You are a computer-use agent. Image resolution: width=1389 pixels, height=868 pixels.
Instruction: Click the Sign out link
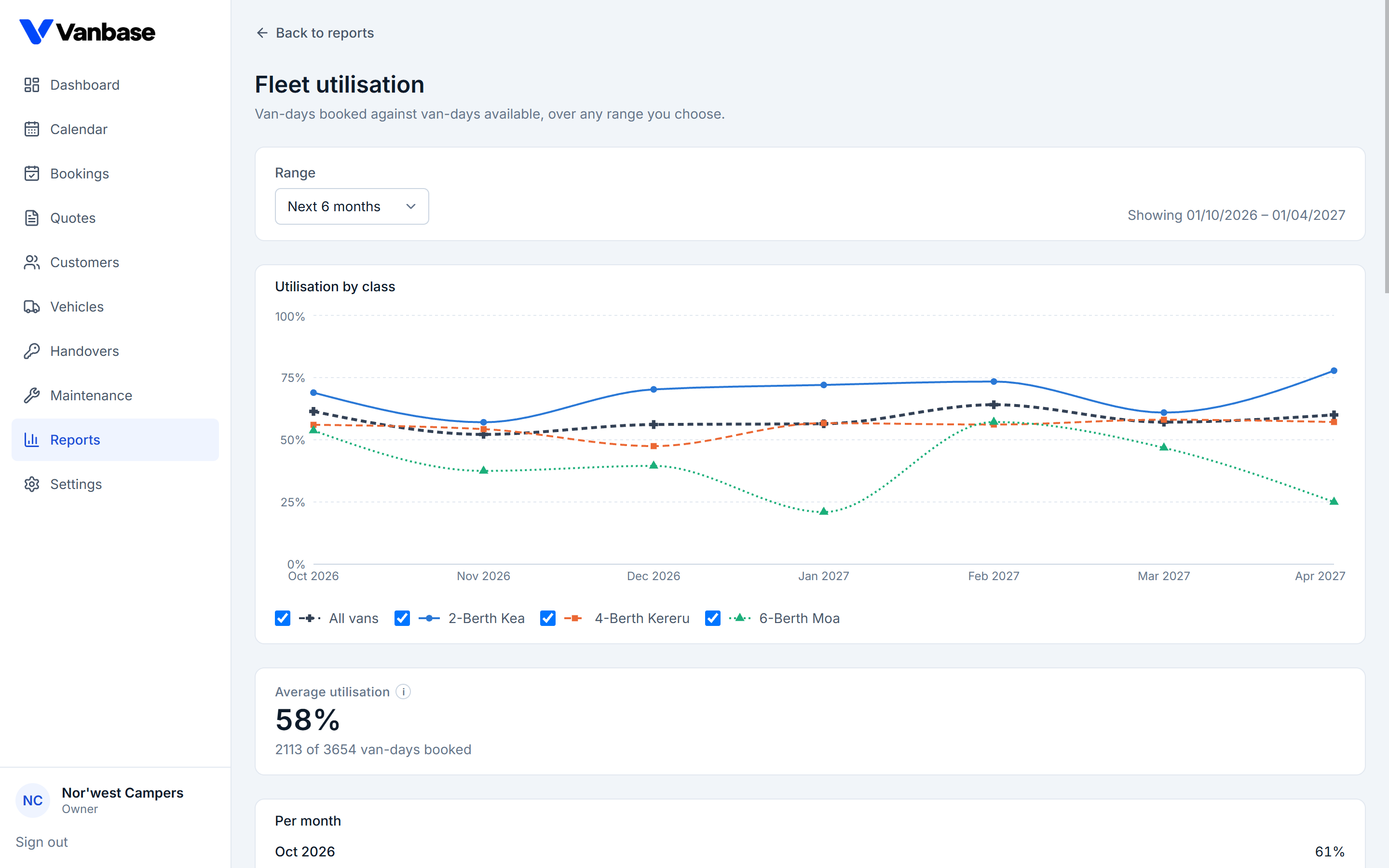[41, 841]
